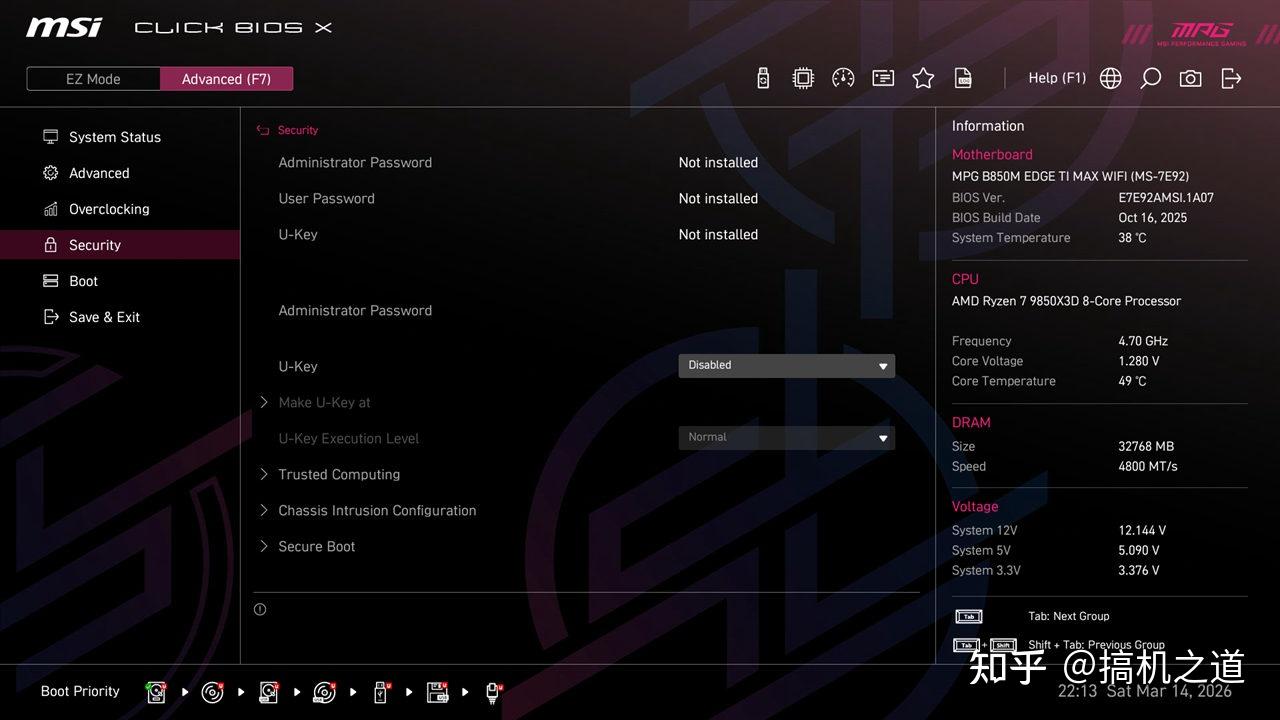Viewport: 1280px width, 720px height.
Task: Open the U-Key Execution Level Normal dropdown
Action: tap(787, 438)
